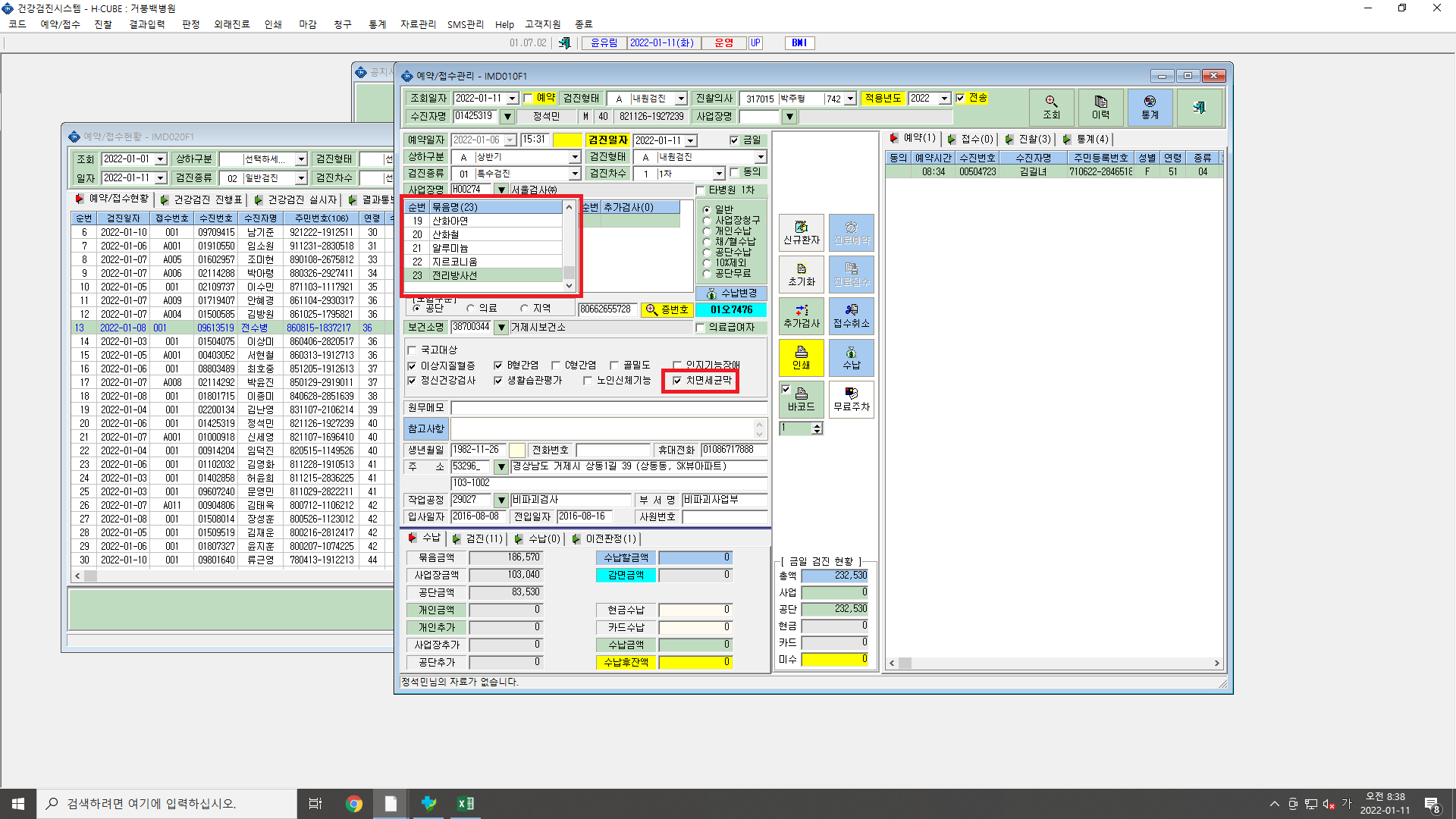Click the 증번호 lookup button
This screenshot has height=819, width=1456.
click(667, 309)
